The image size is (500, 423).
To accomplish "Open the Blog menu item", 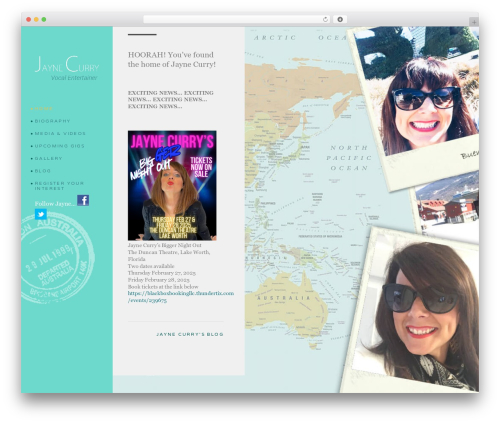I will tap(43, 171).
